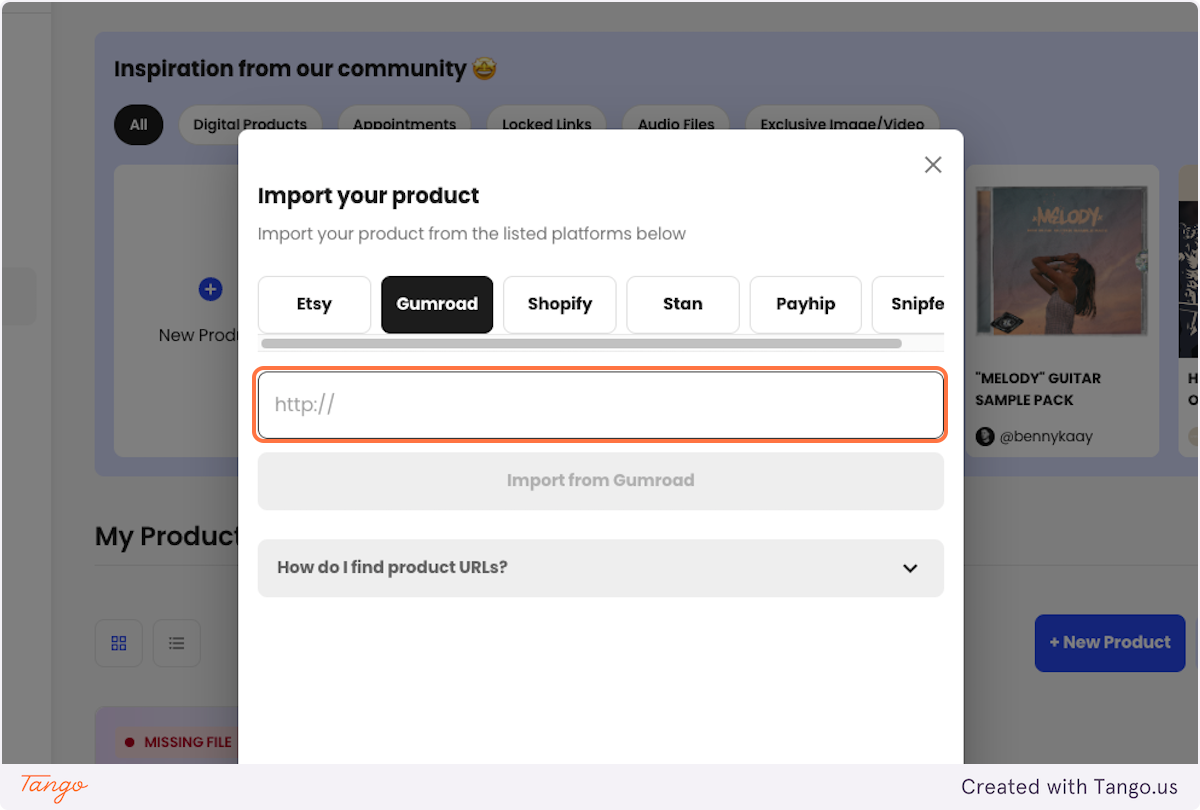Click the http:// product URL field

[601, 405]
